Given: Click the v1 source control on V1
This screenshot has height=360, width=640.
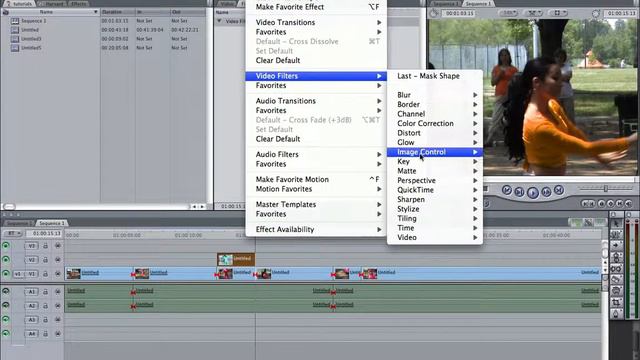Looking at the screenshot, I should pyautogui.click(x=18, y=274).
